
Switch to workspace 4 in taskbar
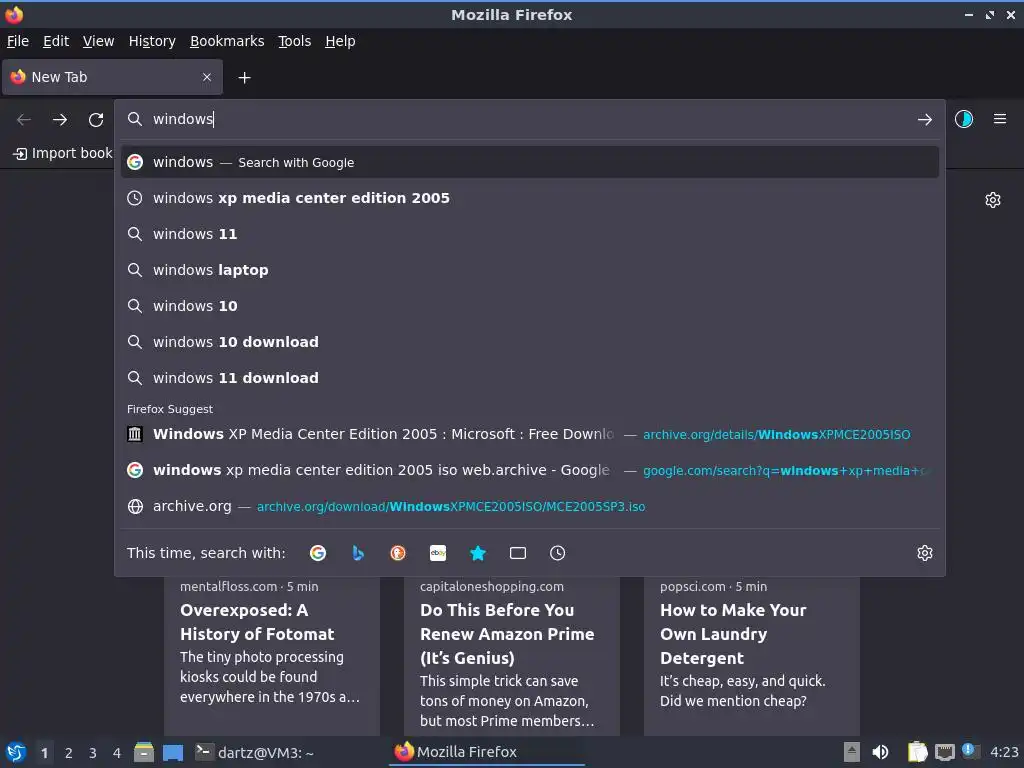click(x=117, y=753)
